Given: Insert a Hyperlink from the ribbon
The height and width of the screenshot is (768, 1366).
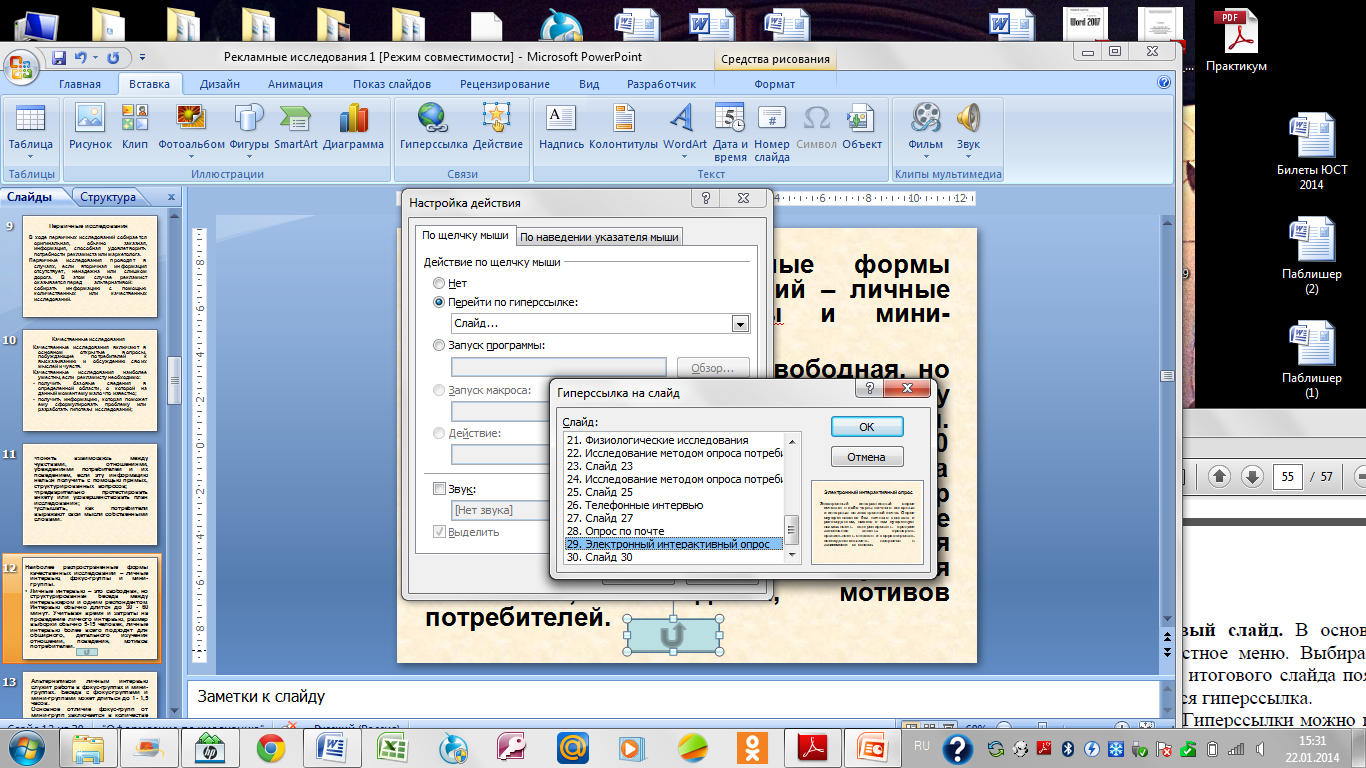Looking at the screenshot, I should tap(433, 127).
